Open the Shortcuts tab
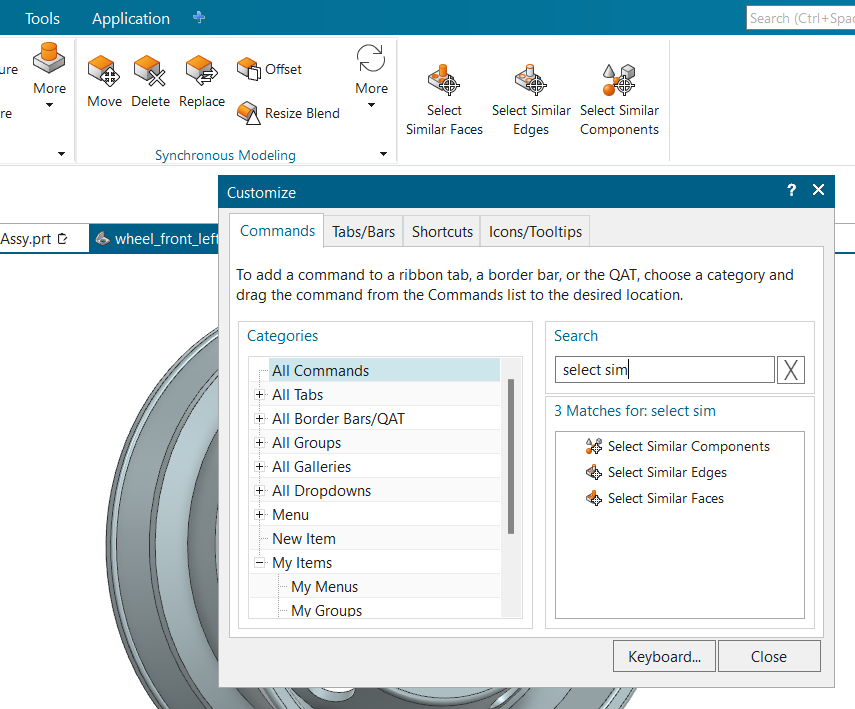 point(442,232)
